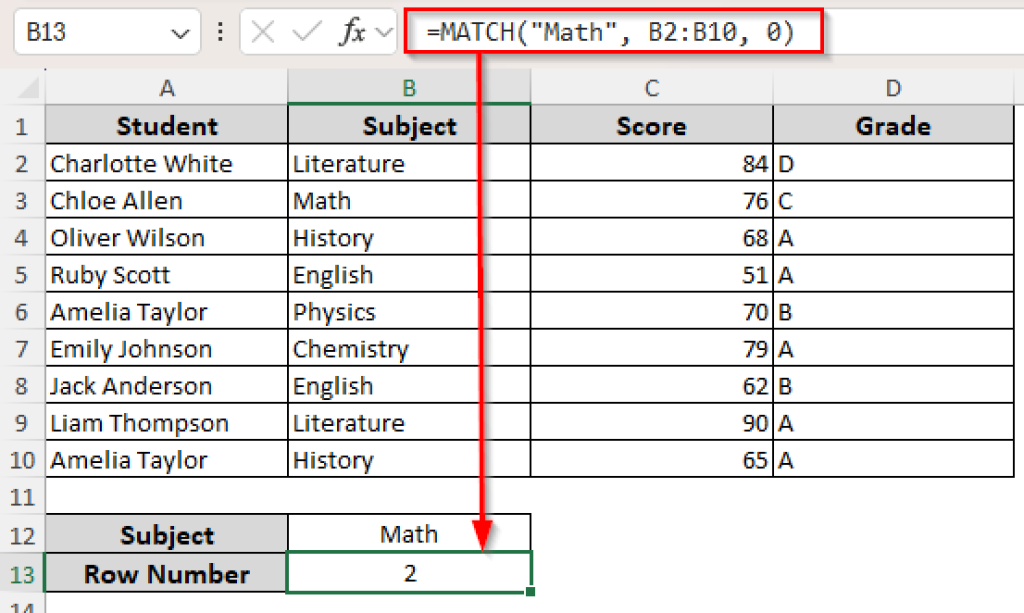Select row header 1
The width and height of the screenshot is (1024, 613).
click(22, 125)
